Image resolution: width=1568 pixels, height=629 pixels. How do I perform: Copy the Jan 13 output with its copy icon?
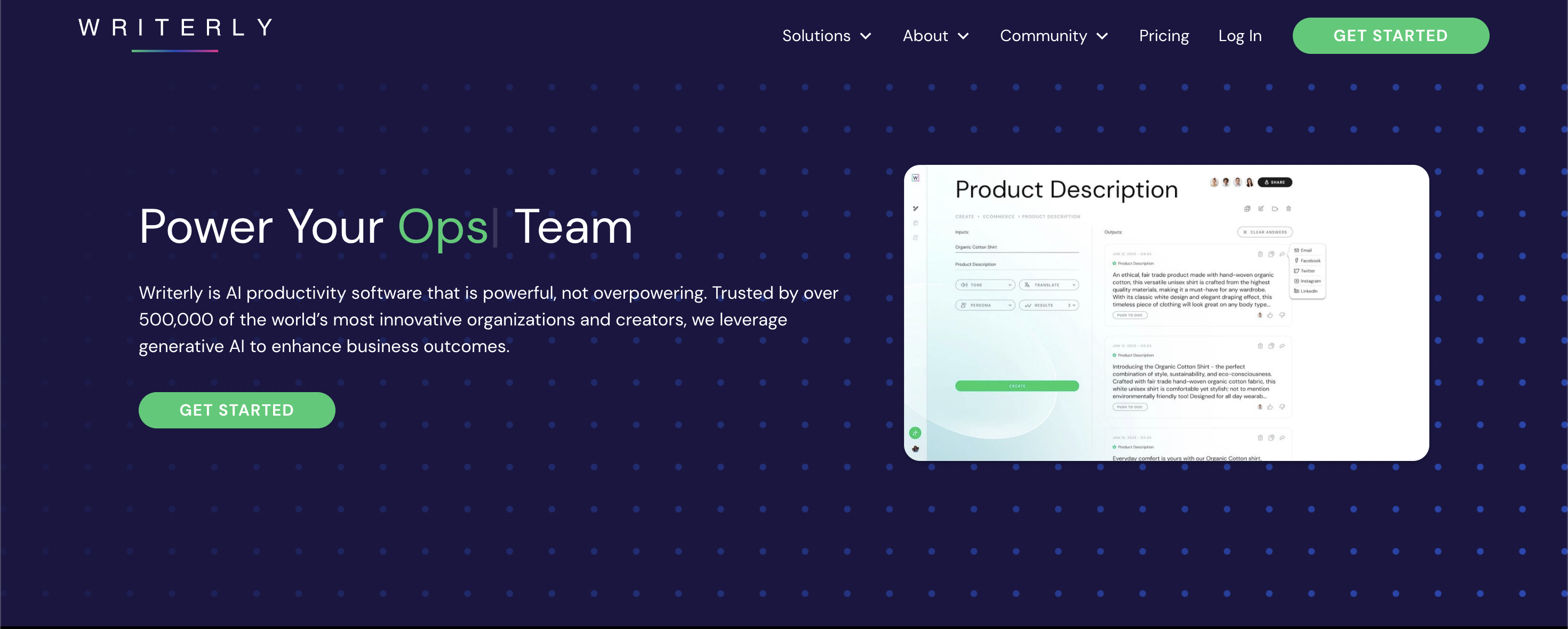click(x=1271, y=346)
